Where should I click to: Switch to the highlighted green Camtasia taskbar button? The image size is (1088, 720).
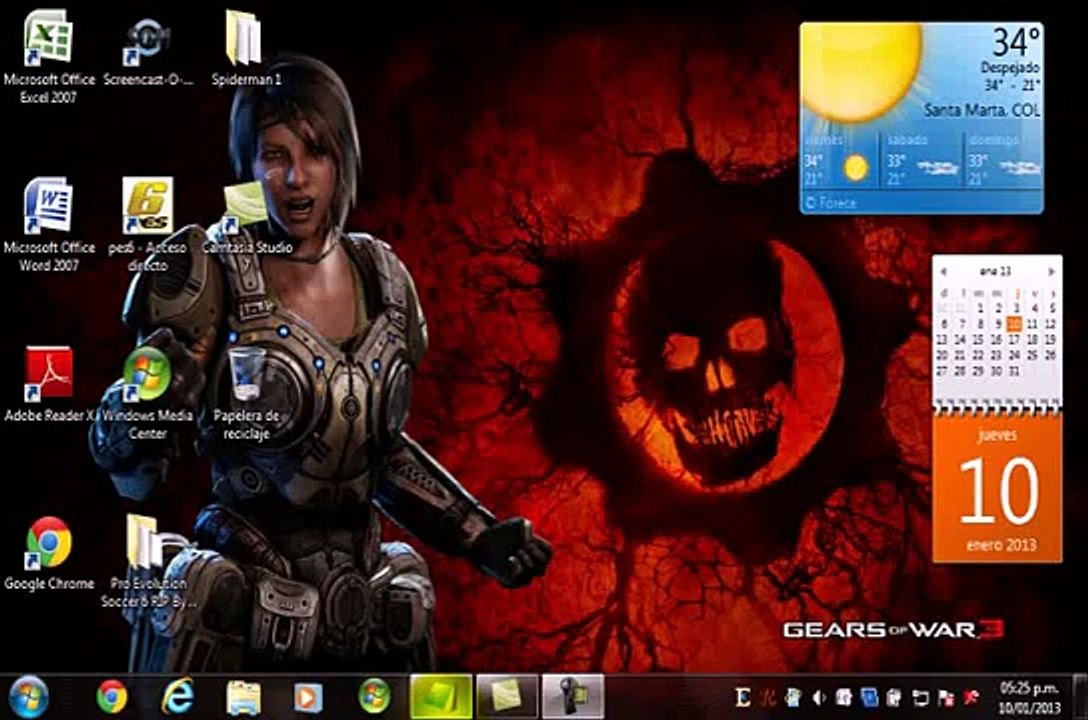pyautogui.click(x=441, y=696)
